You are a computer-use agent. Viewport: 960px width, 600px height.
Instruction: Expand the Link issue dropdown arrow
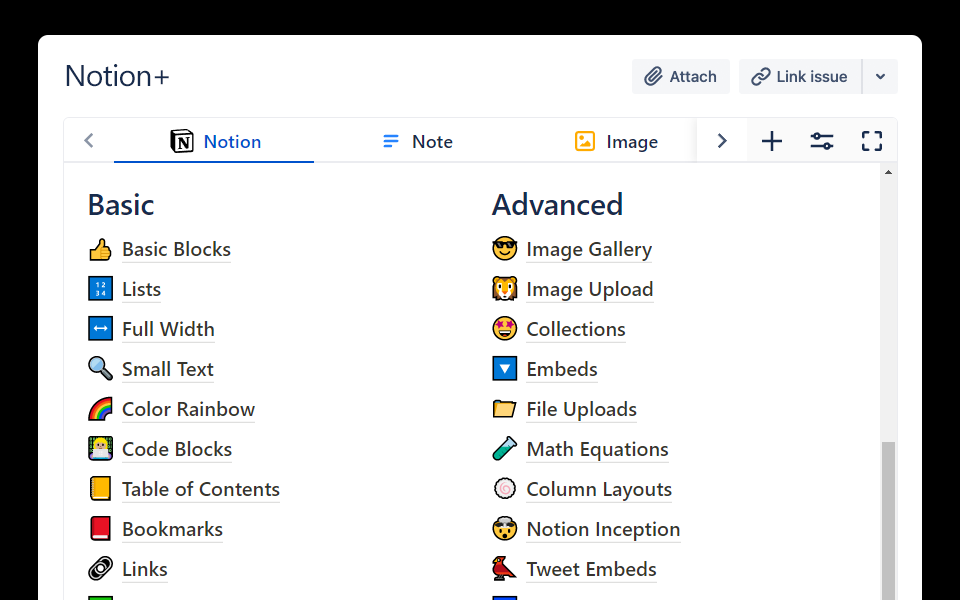(880, 77)
